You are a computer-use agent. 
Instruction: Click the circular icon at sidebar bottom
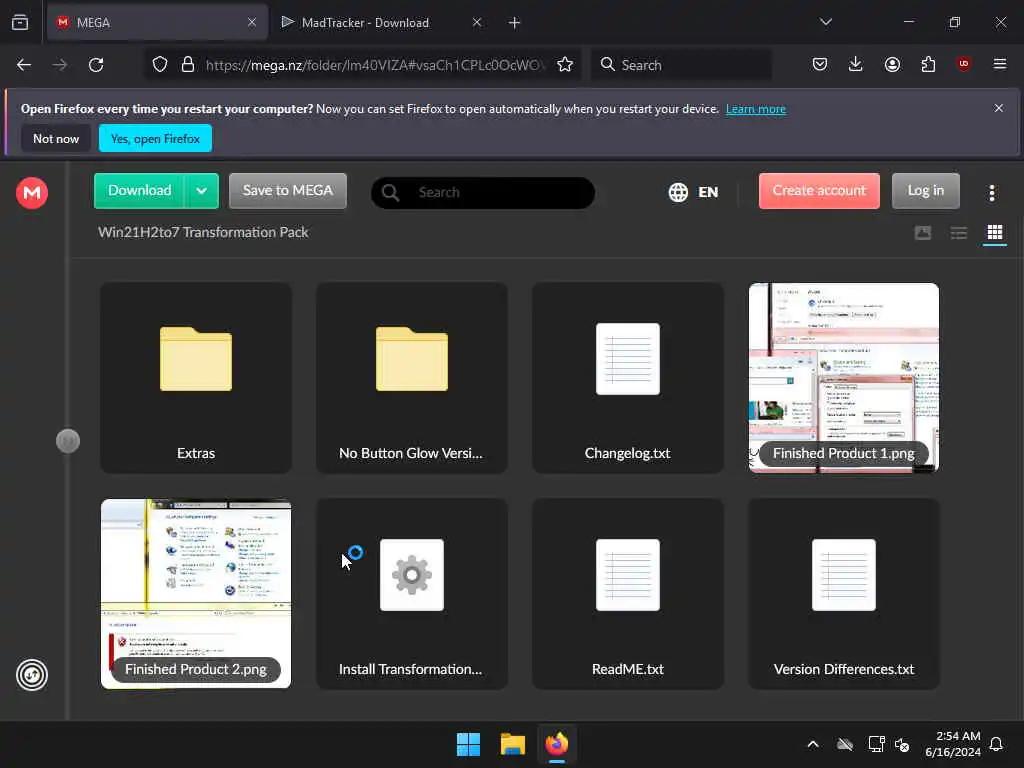pos(32,675)
